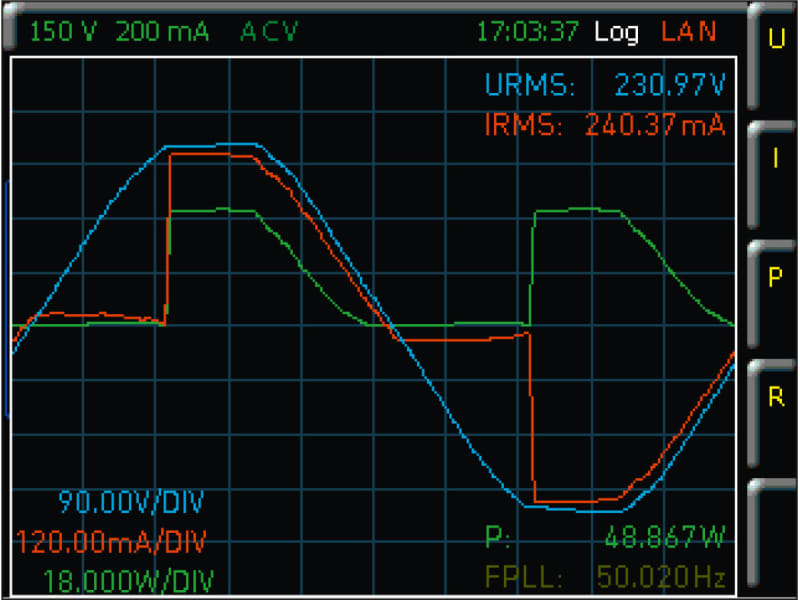The height and width of the screenshot is (600, 800).
Task: Click the 90.00V/DIV scale label
Action: [x=132, y=502]
